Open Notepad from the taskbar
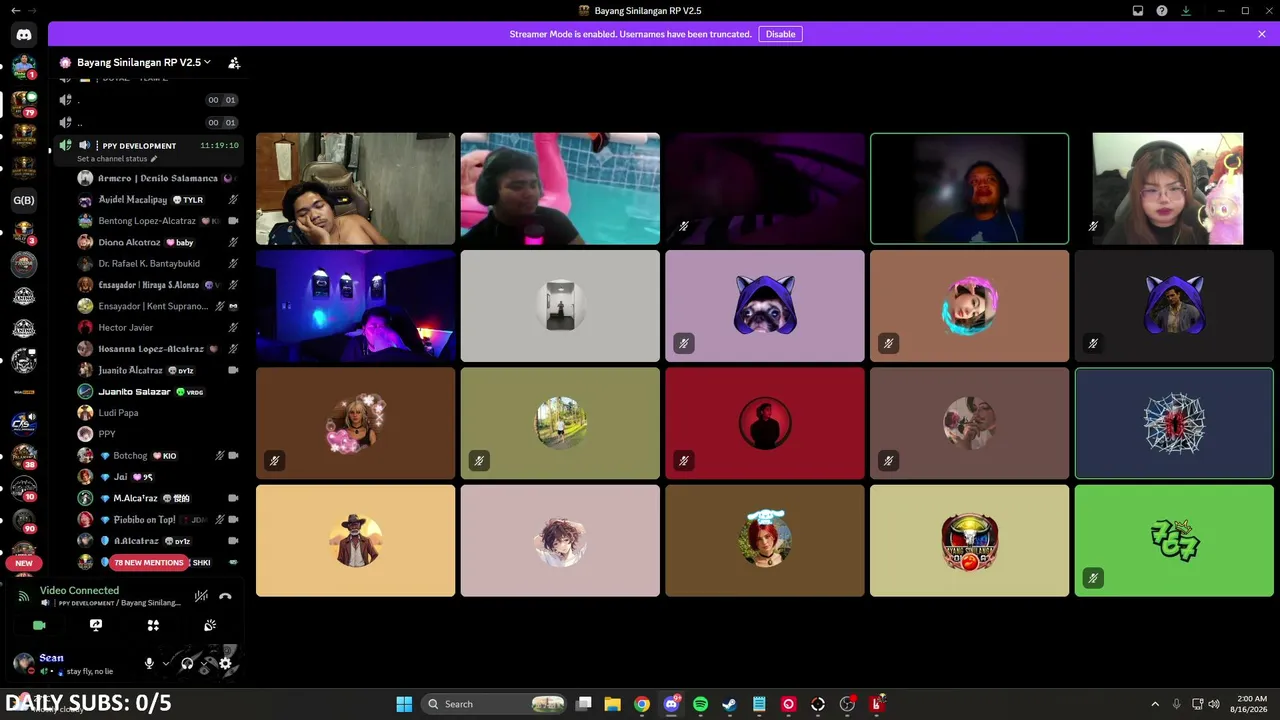 coord(759,704)
